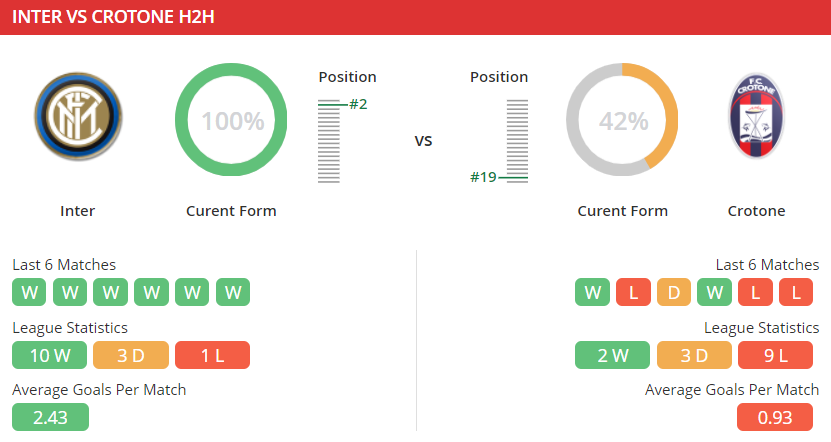Click Inter's last W match badge
This screenshot has width=831, height=442.
pyautogui.click(x=233, y=292)
